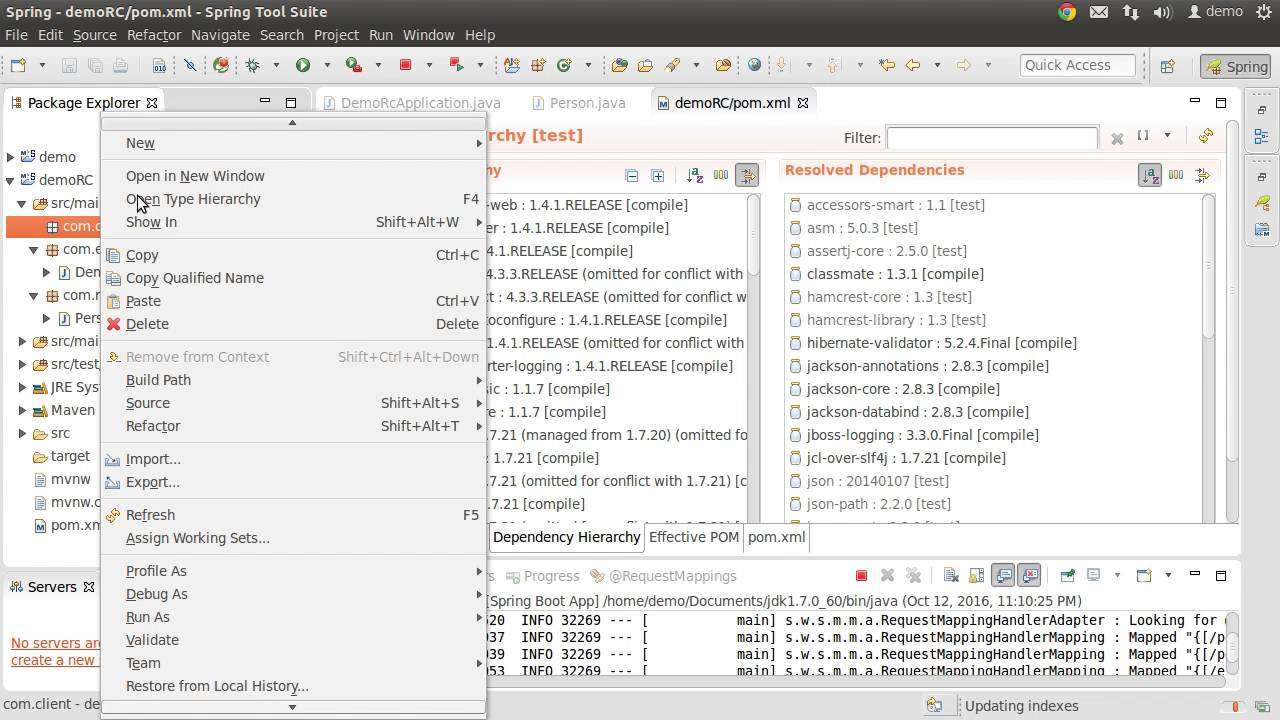1280x720 pixels.
Task: Click the red Terminate icon in Console
Action: pyautogui.click(x=861, y=575)
